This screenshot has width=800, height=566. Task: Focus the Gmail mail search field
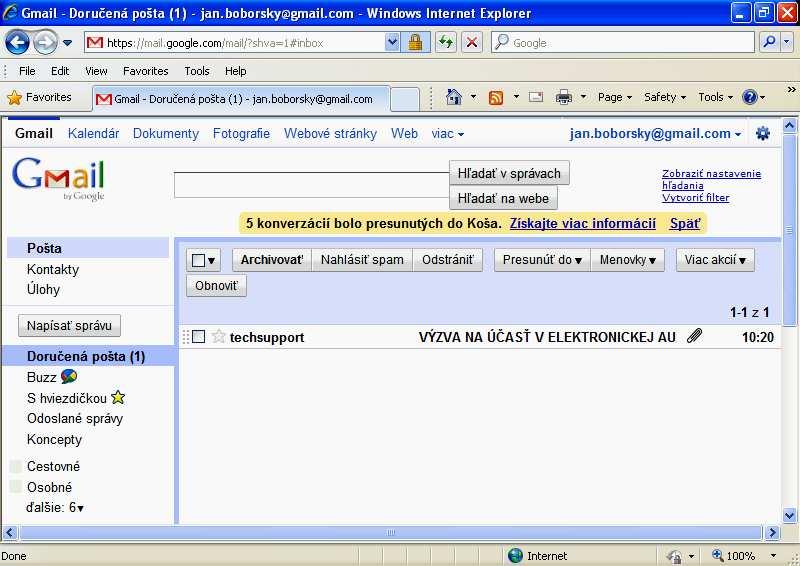[x=311, y=185]
